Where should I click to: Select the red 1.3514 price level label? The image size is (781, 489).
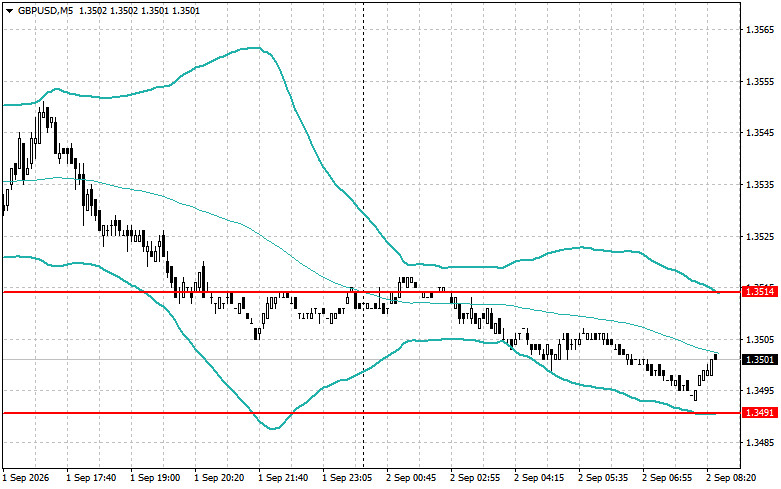click(760, 292)
